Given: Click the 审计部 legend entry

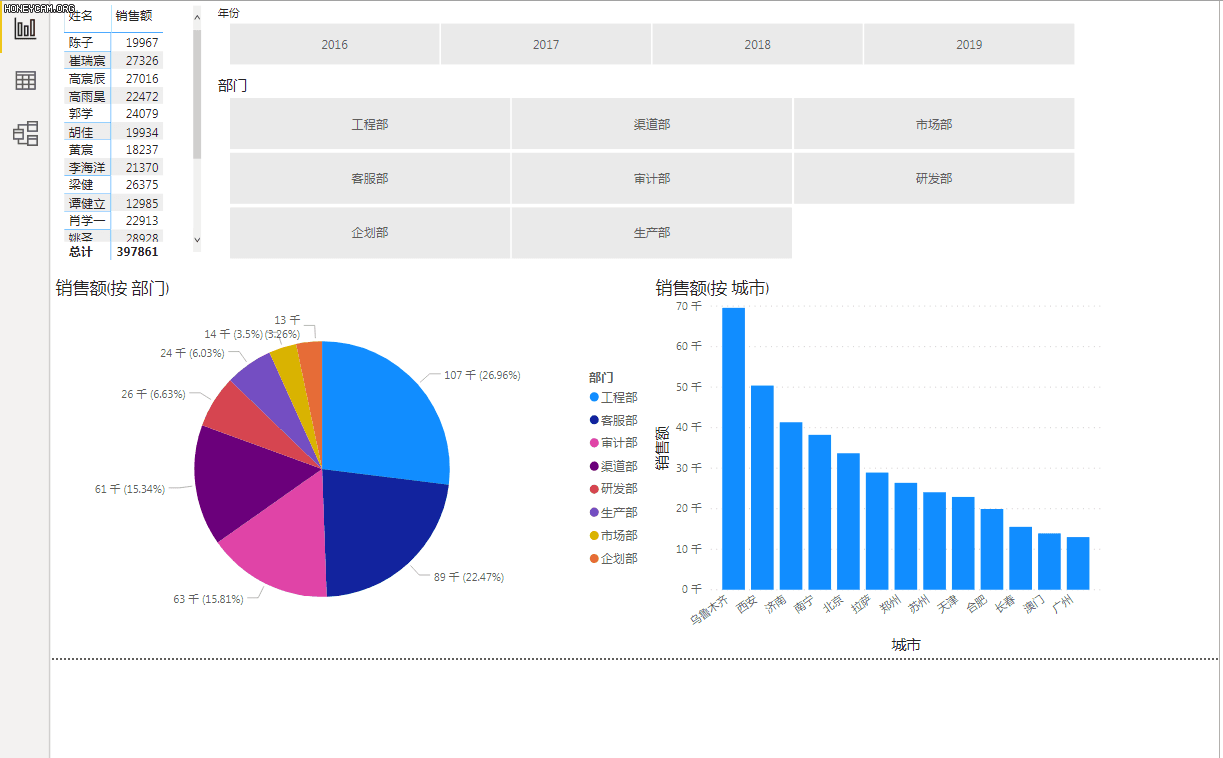Looking at the screenshot, I should pos(613,443).
